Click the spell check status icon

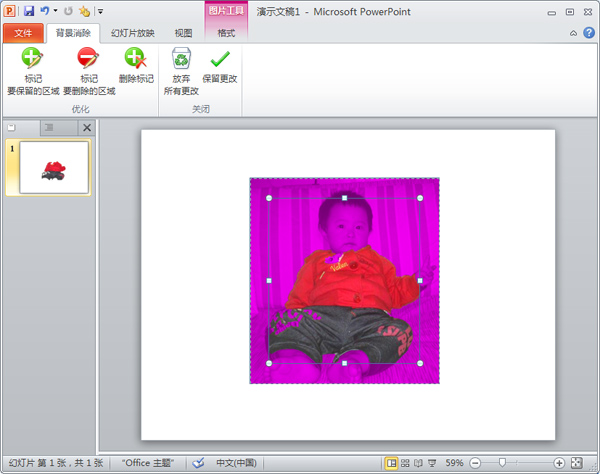click(x=198, y=463)
